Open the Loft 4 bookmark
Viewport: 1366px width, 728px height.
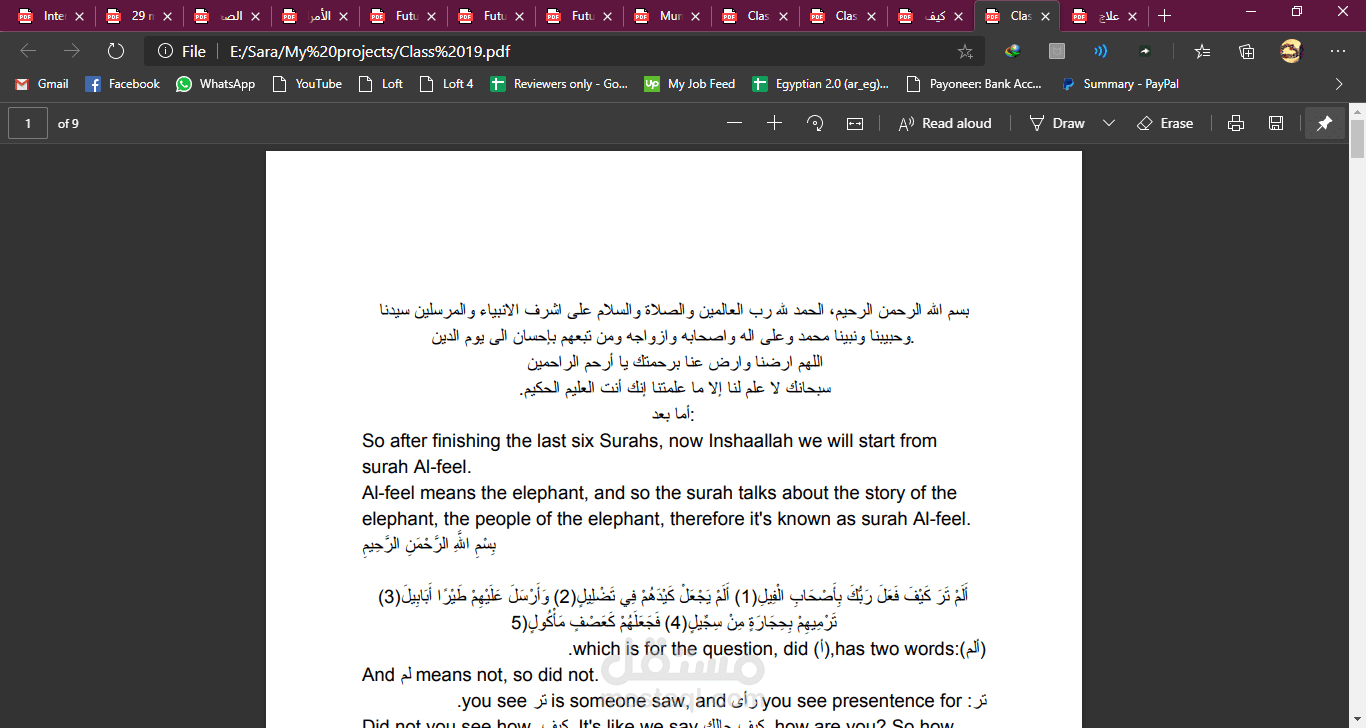[x=447, y=84]
